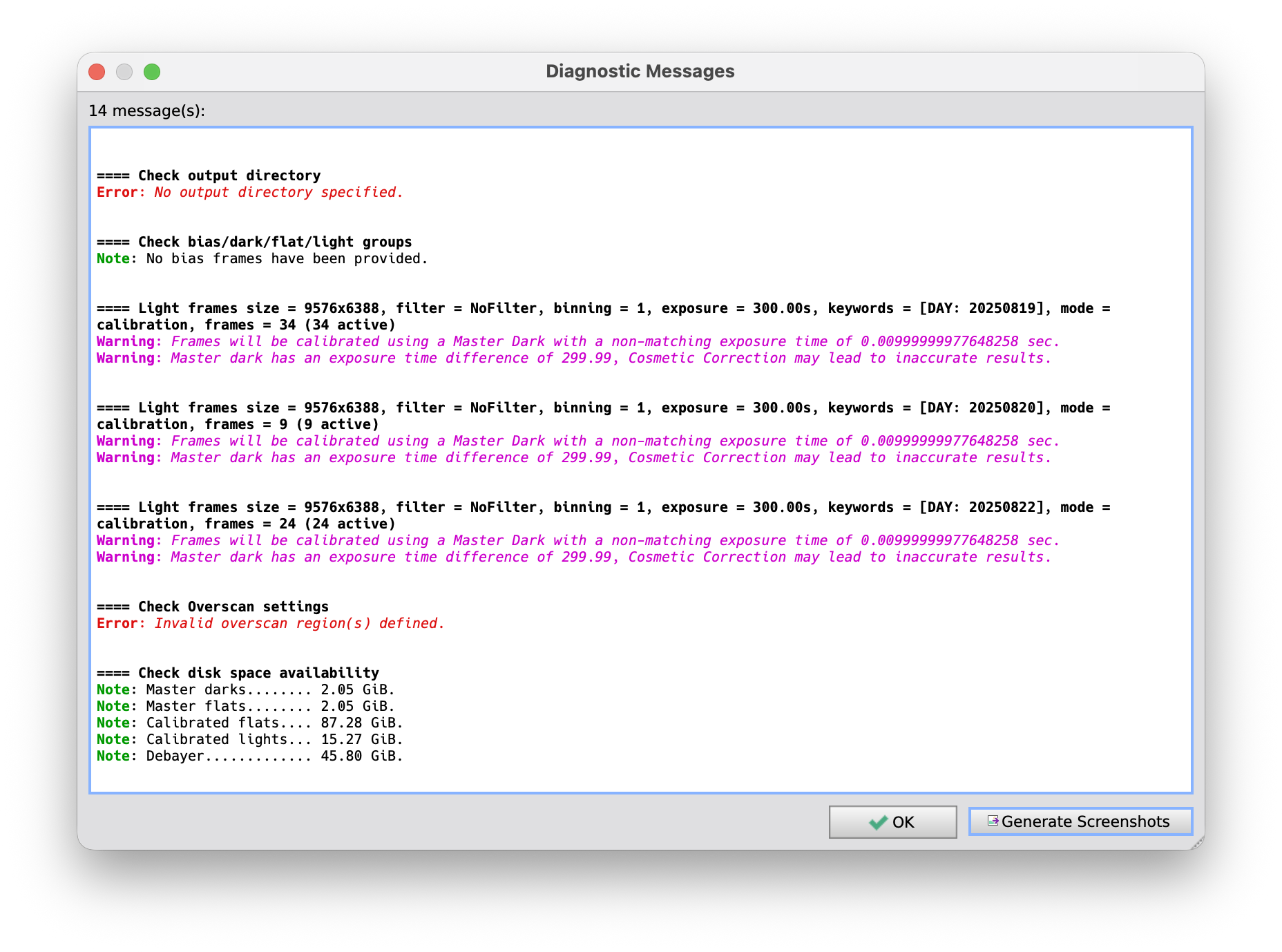Click the OK button
The width and height of the screenshot is (1282, 952).
coord(892,821)
